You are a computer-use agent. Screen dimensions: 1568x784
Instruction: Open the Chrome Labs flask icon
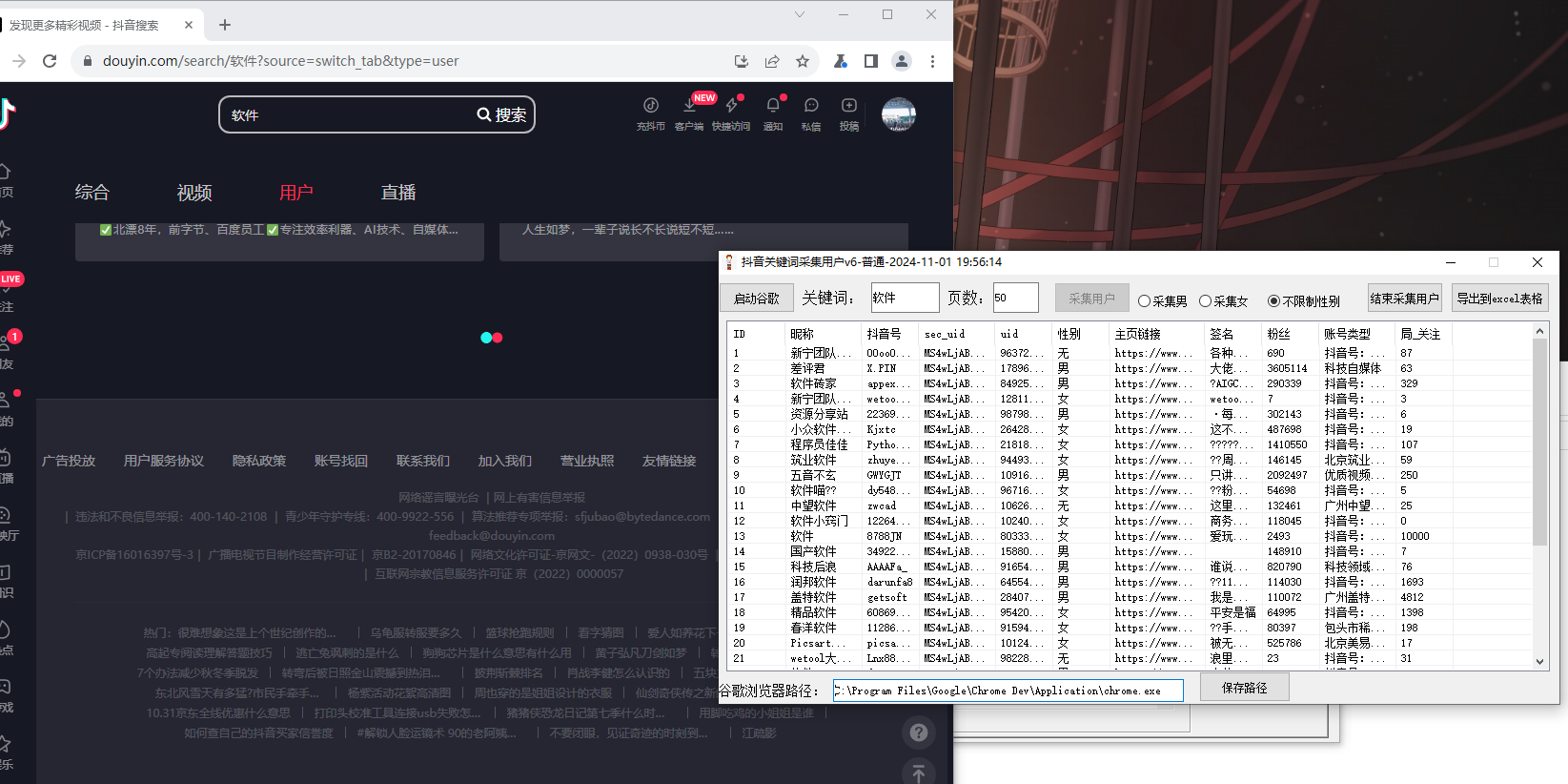841,61
